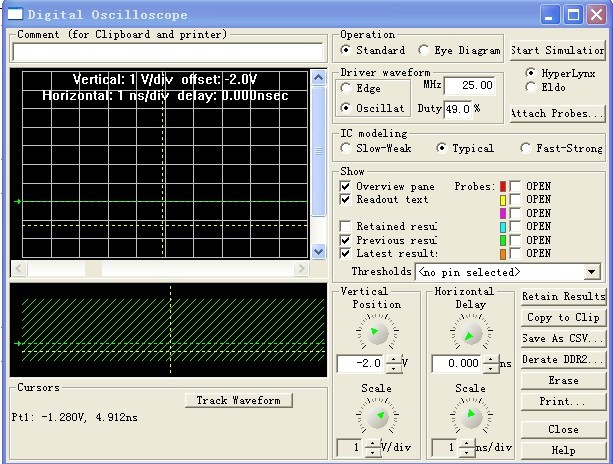Click the Comment text field
This screenshot has height=464, width=613.
[168, 50]
